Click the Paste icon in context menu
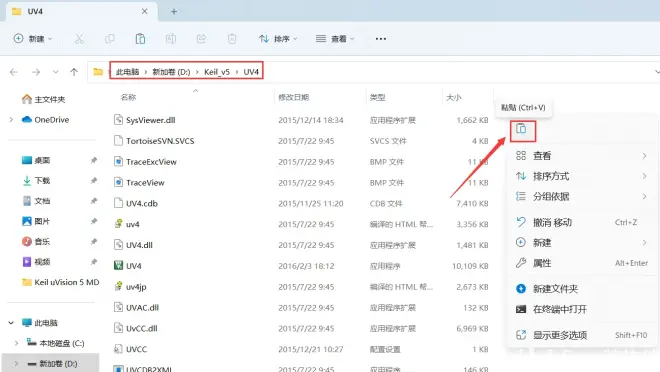This screenshot has height=372, width=660. pos(522,129)
